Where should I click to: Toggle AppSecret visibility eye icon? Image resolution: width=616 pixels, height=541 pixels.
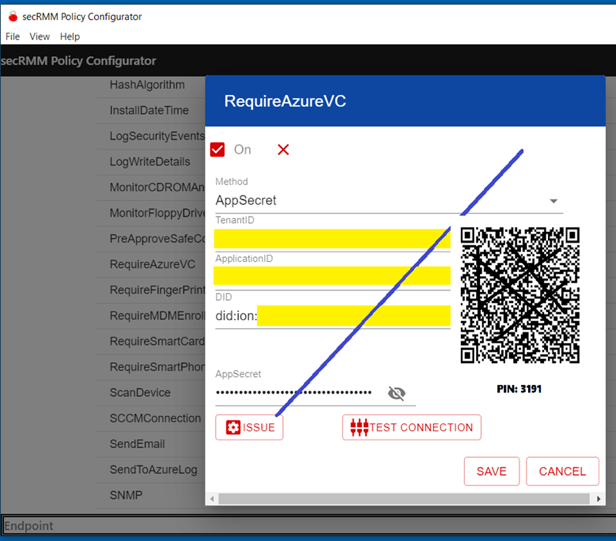(x=396, y=393)
